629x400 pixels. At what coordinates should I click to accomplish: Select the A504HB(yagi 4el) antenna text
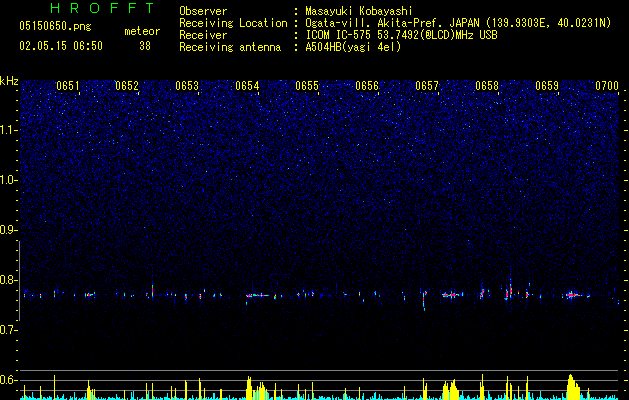(x=353, y=47)
